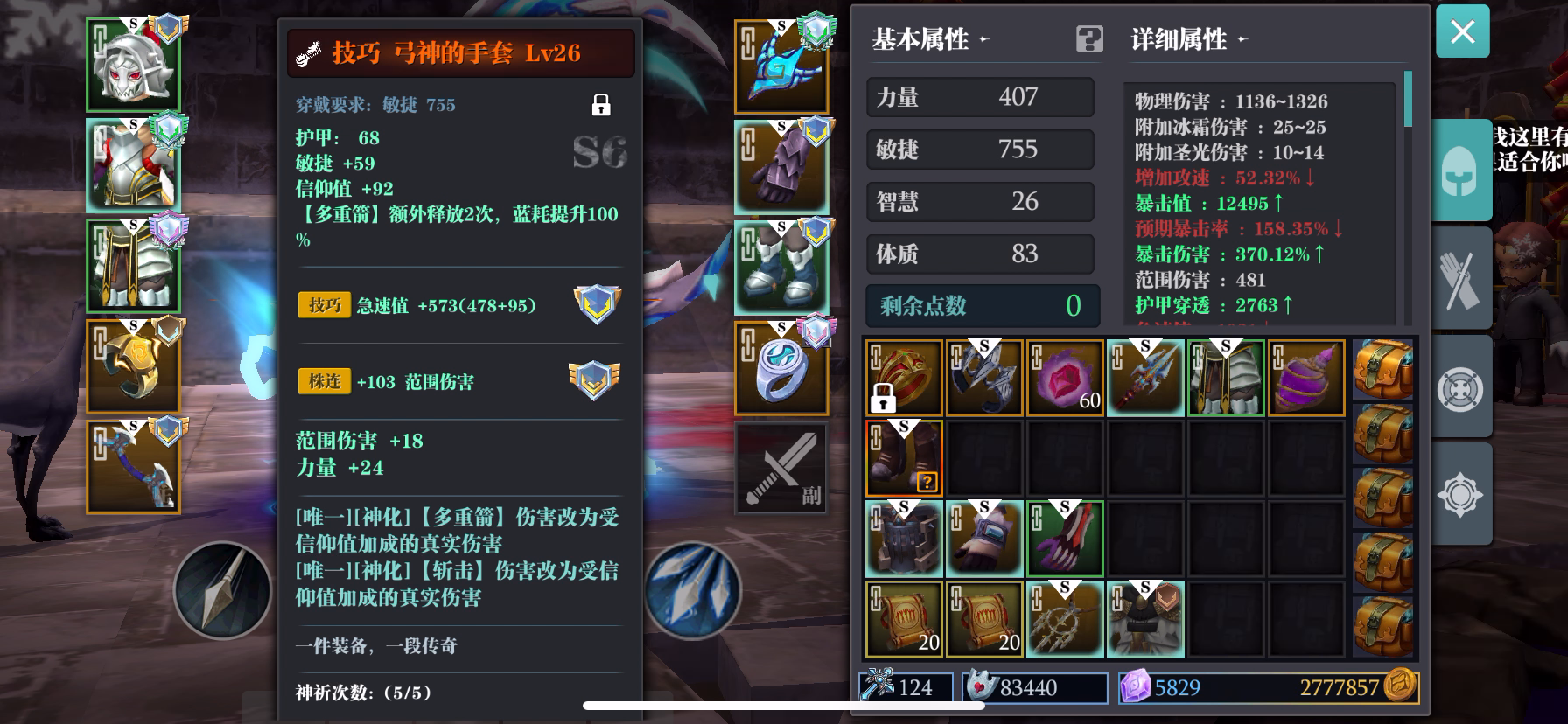The width and height of the screenshot is (1568, 724).
Task: Switch to the third inventory bag
Action: (x=1383, y=498)
